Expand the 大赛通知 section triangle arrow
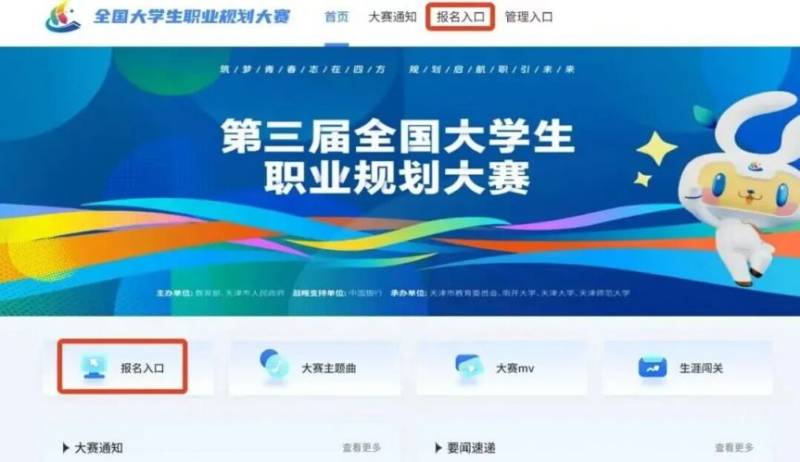Viewport: 800px width, 462px height. click(x=65, y=448)
